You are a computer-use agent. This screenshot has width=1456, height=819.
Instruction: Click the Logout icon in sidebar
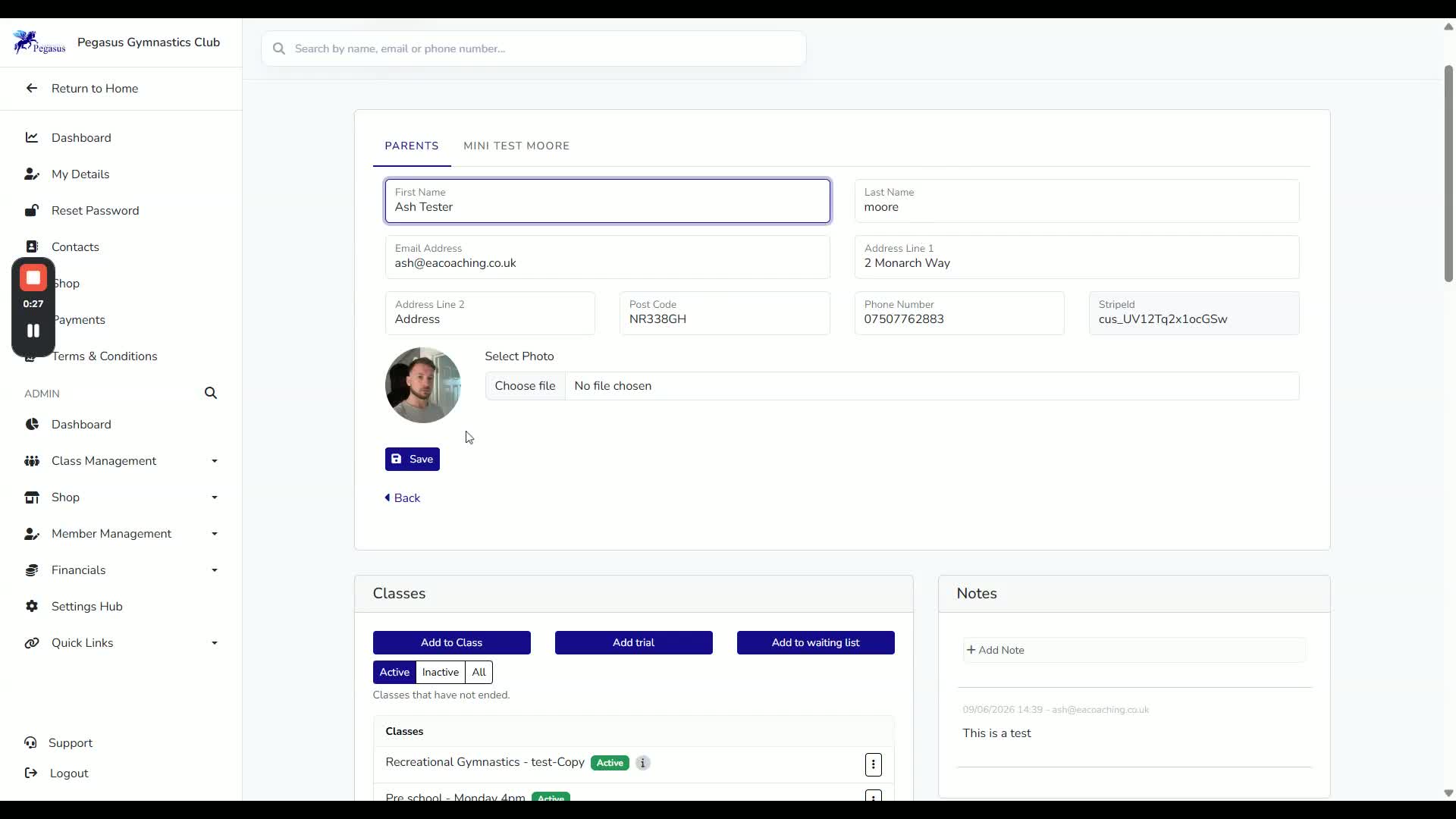(31, 773)
